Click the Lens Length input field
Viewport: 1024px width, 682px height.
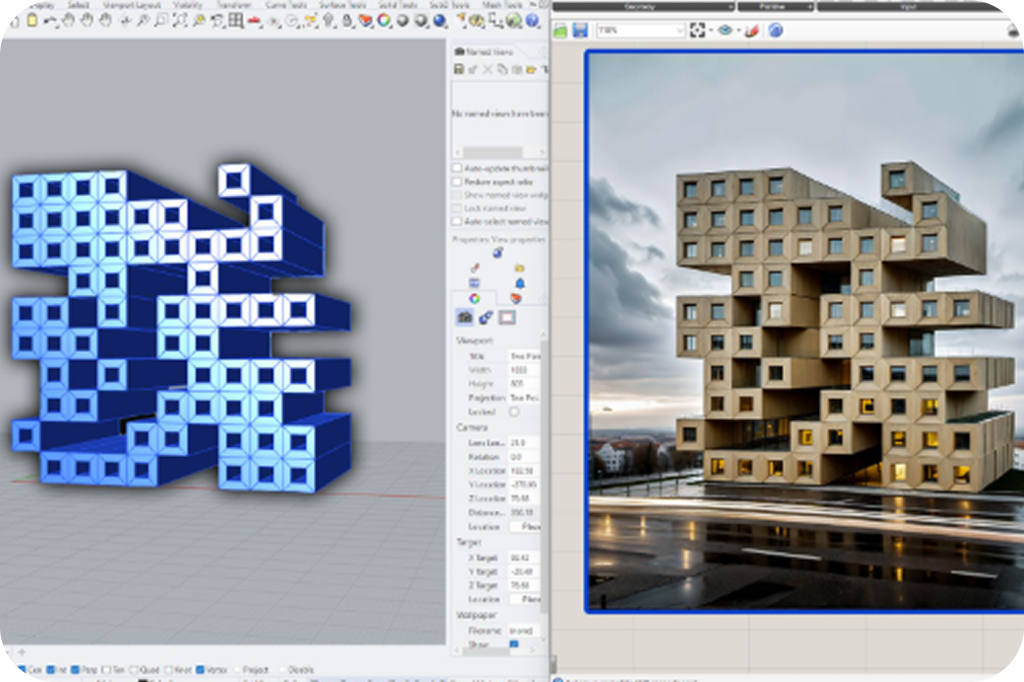524,443
